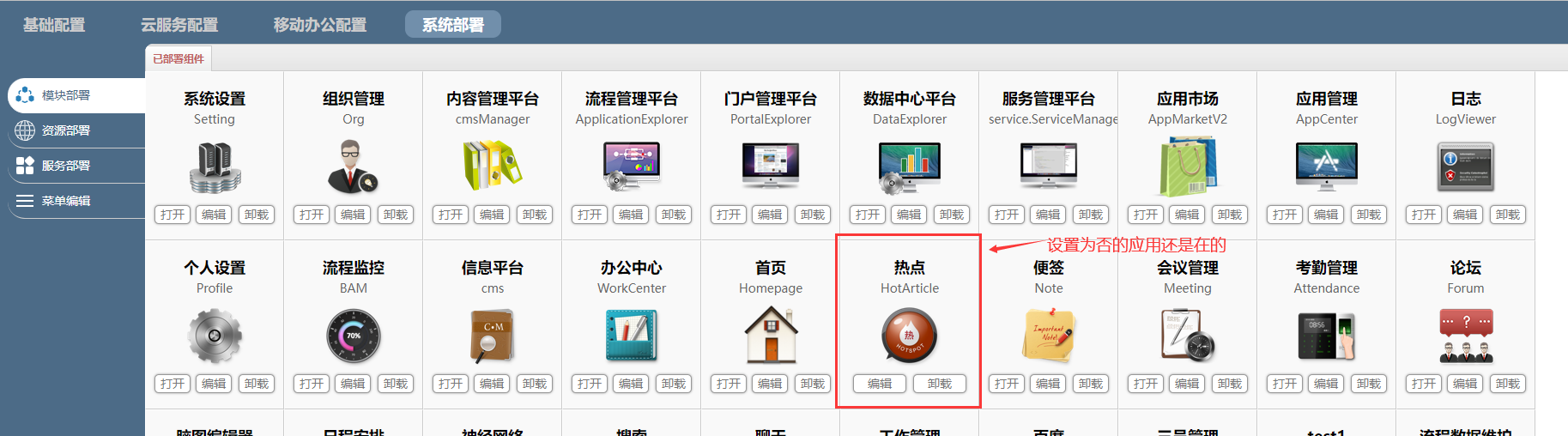Viewport: 1568px width, 436px height.
Task: Select the 已部署组件 tab
Action: click(179, 58)
